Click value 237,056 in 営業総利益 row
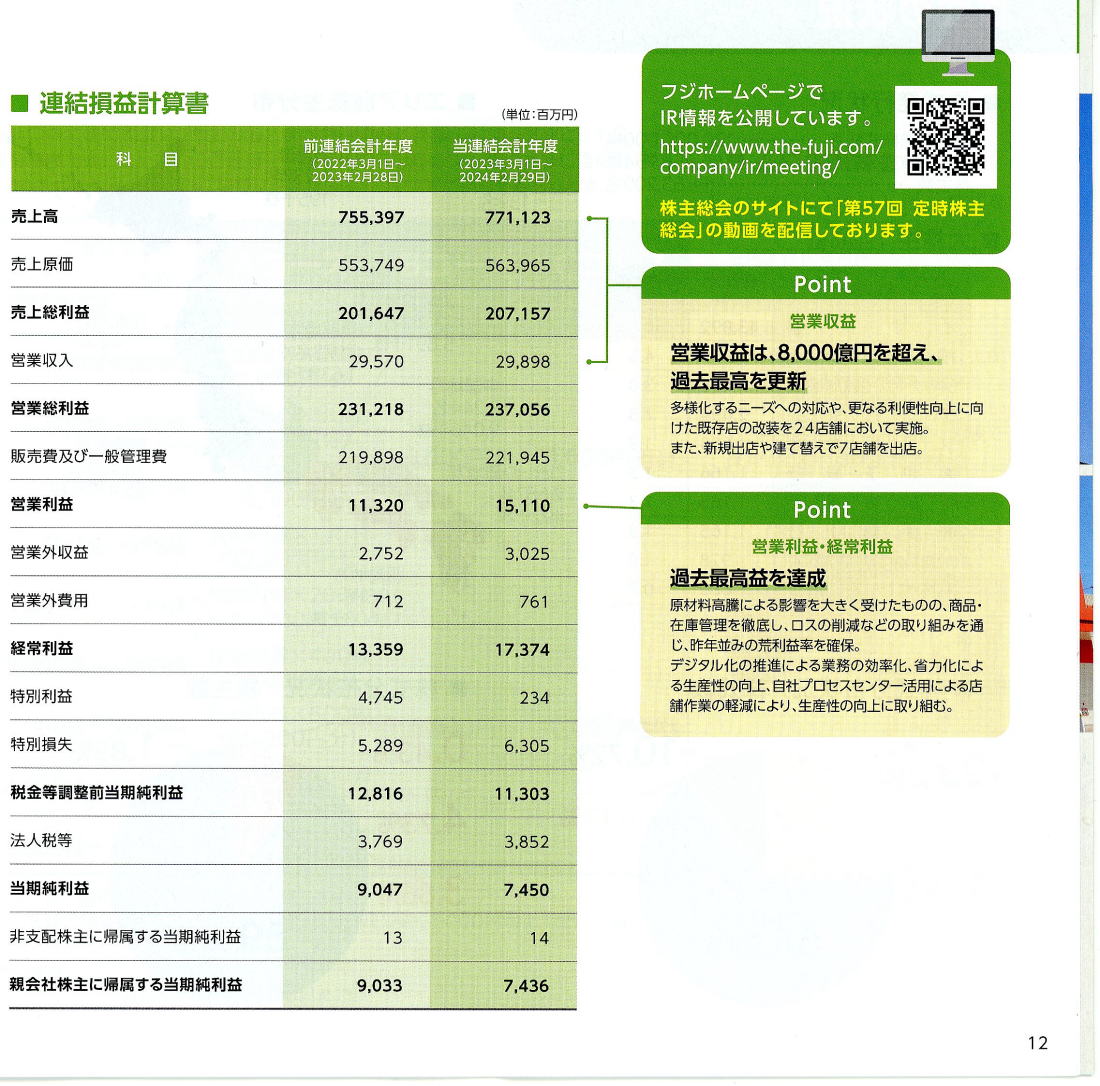The height and width of the screenshot is (1086, 1100). [518, 409]
